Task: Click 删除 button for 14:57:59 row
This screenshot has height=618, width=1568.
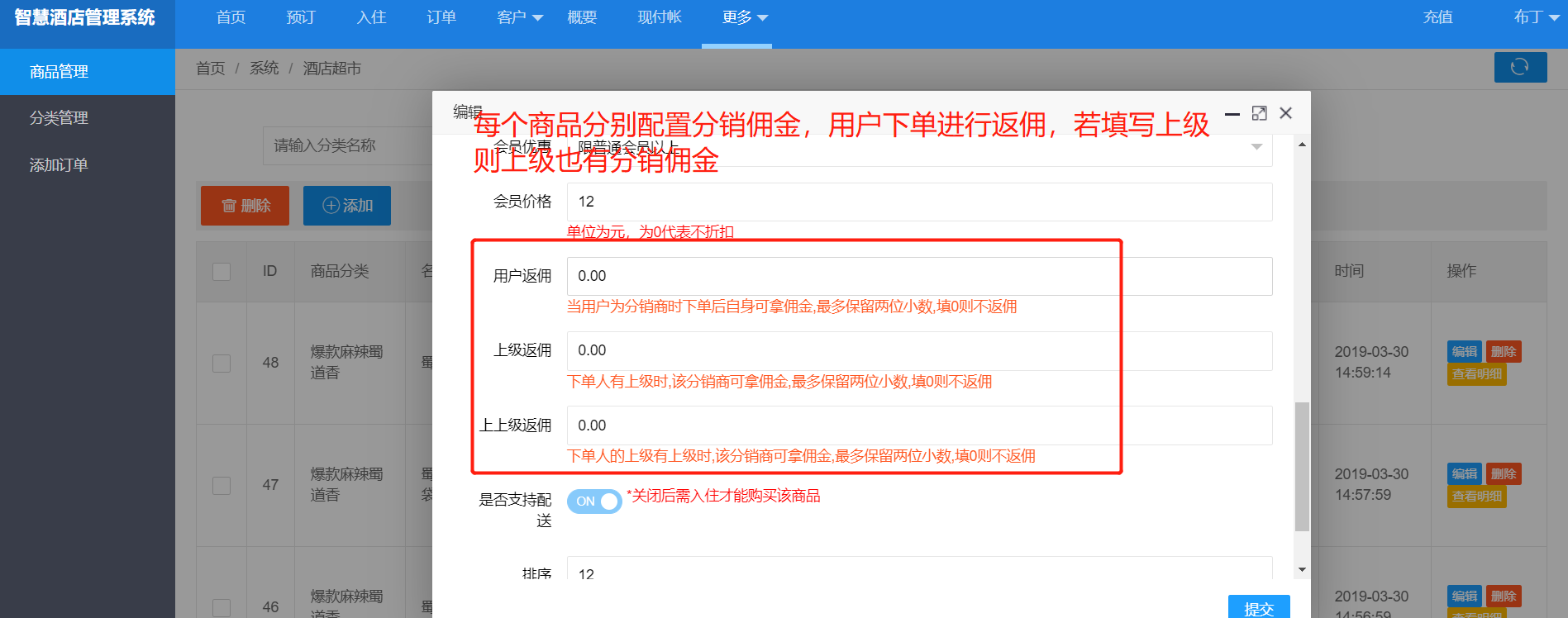Action: click(x=1504, y=474)
